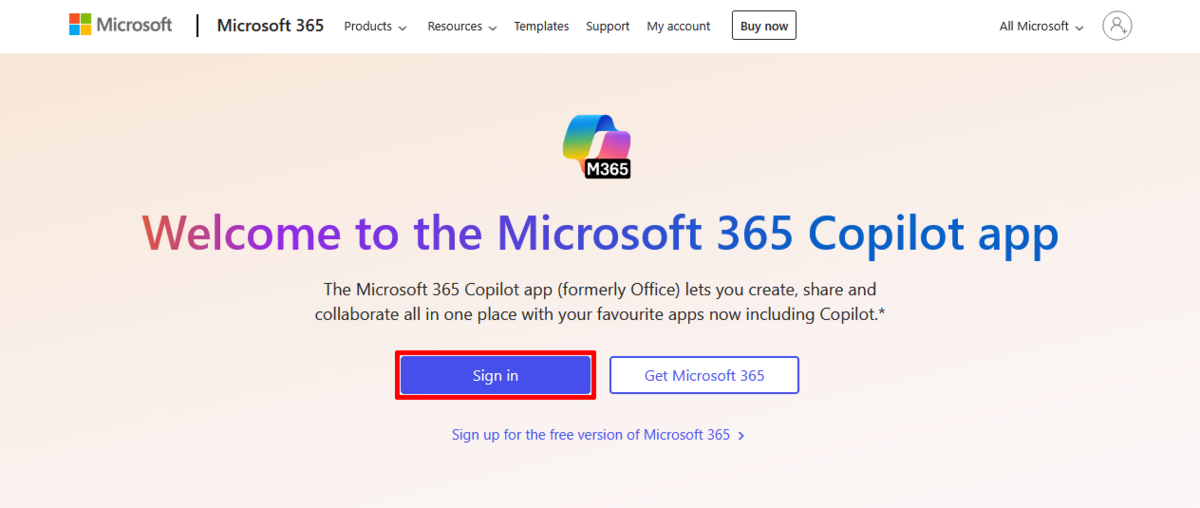This screenshot has height=508, width=1200.
Task: Expand the All Microsoft dropdown
Action: tap(1041, 26)
